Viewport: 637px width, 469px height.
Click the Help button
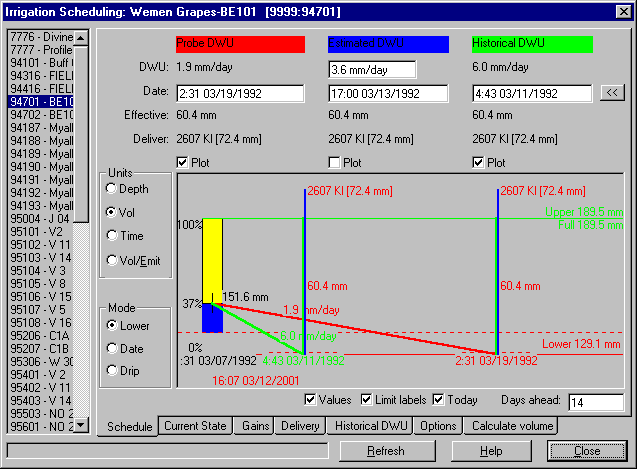pos(491,451)
